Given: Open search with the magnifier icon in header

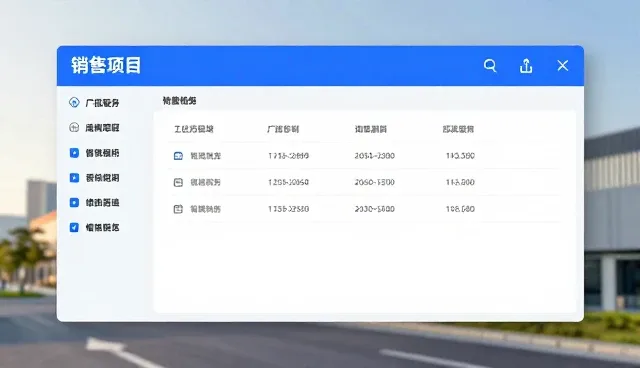Looking at the screenshot, I should [490, 66].
